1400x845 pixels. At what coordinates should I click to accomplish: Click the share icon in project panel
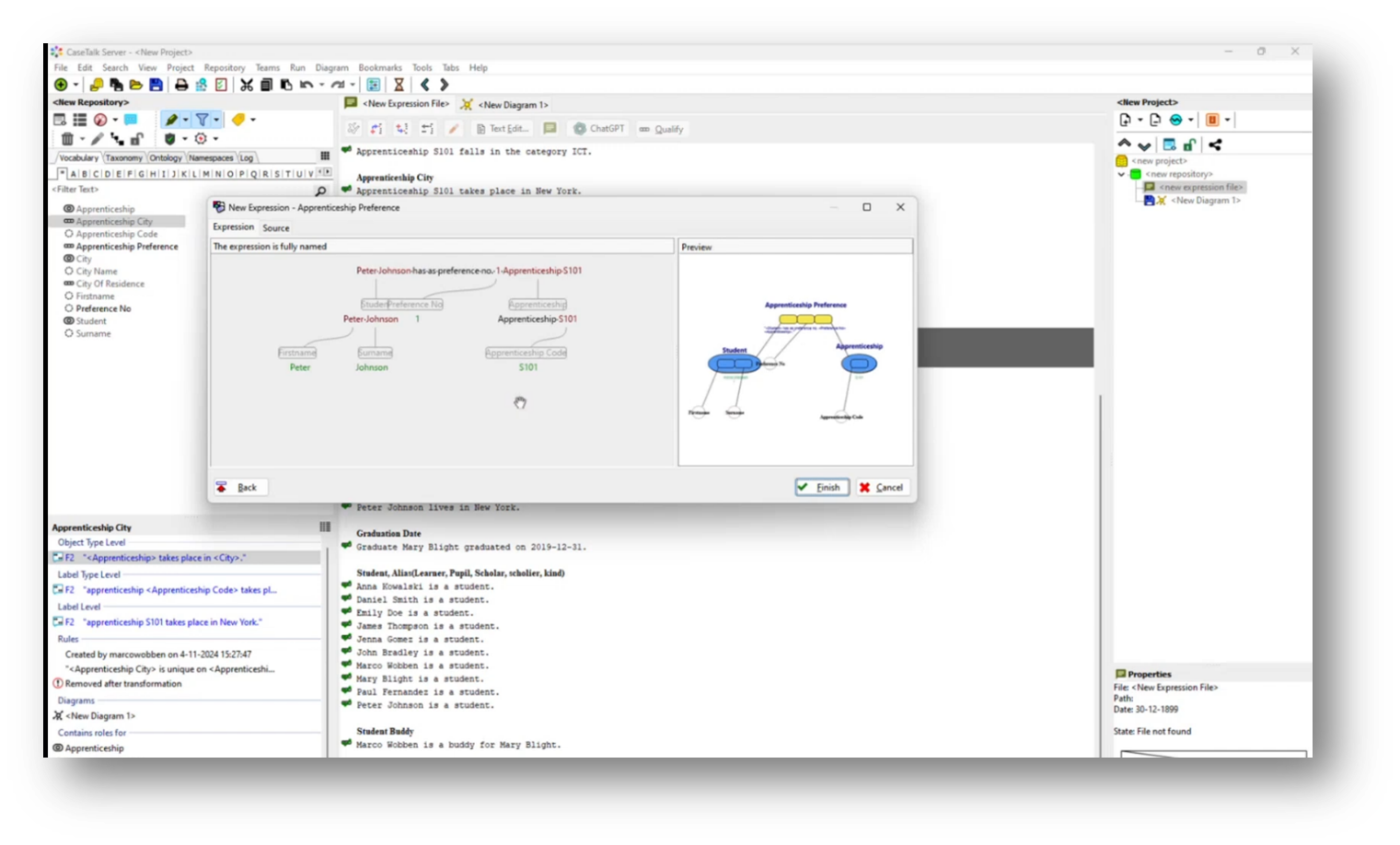click(x=1215, y=145)
